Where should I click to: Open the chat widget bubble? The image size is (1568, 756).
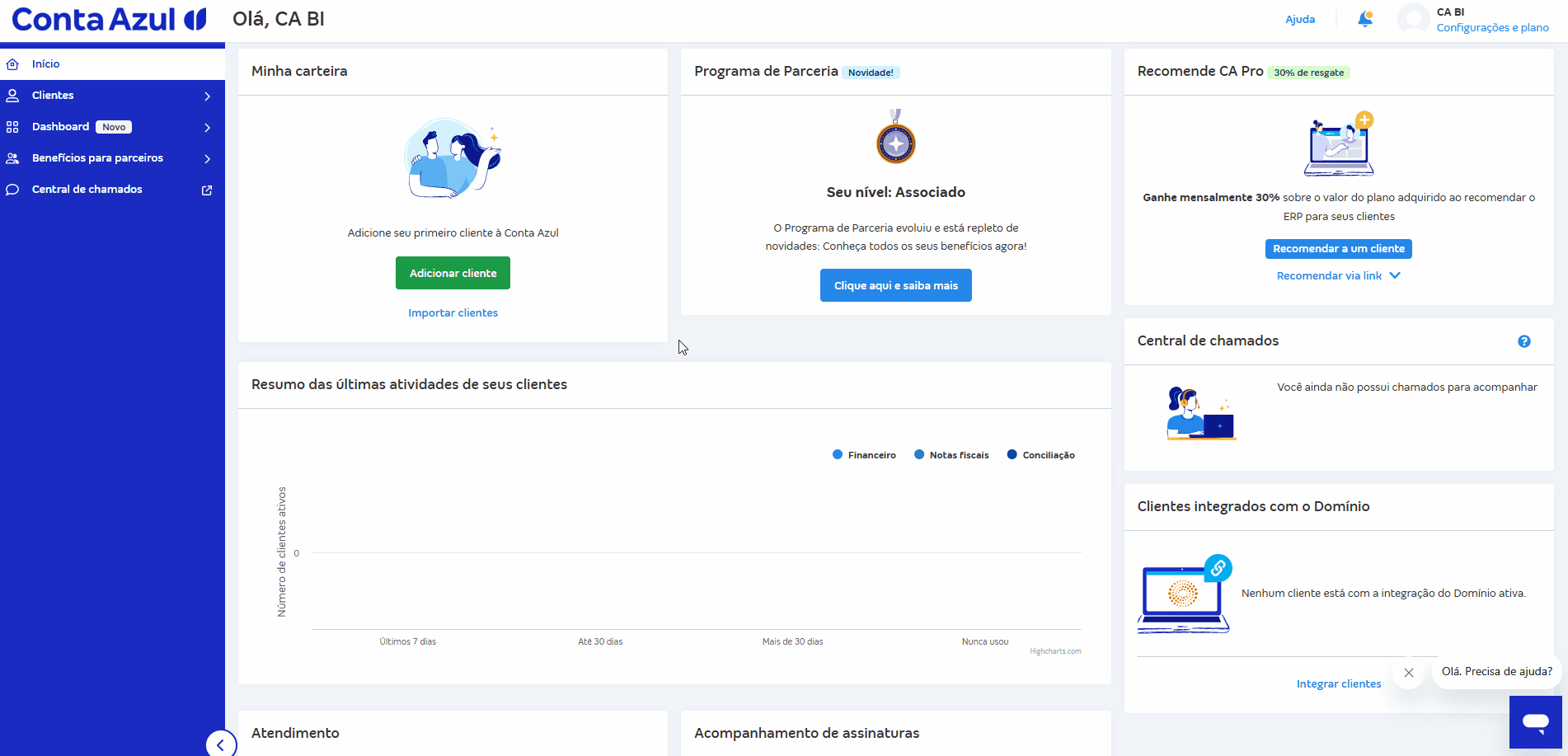pyautogui.click(x=1535, y=721)
